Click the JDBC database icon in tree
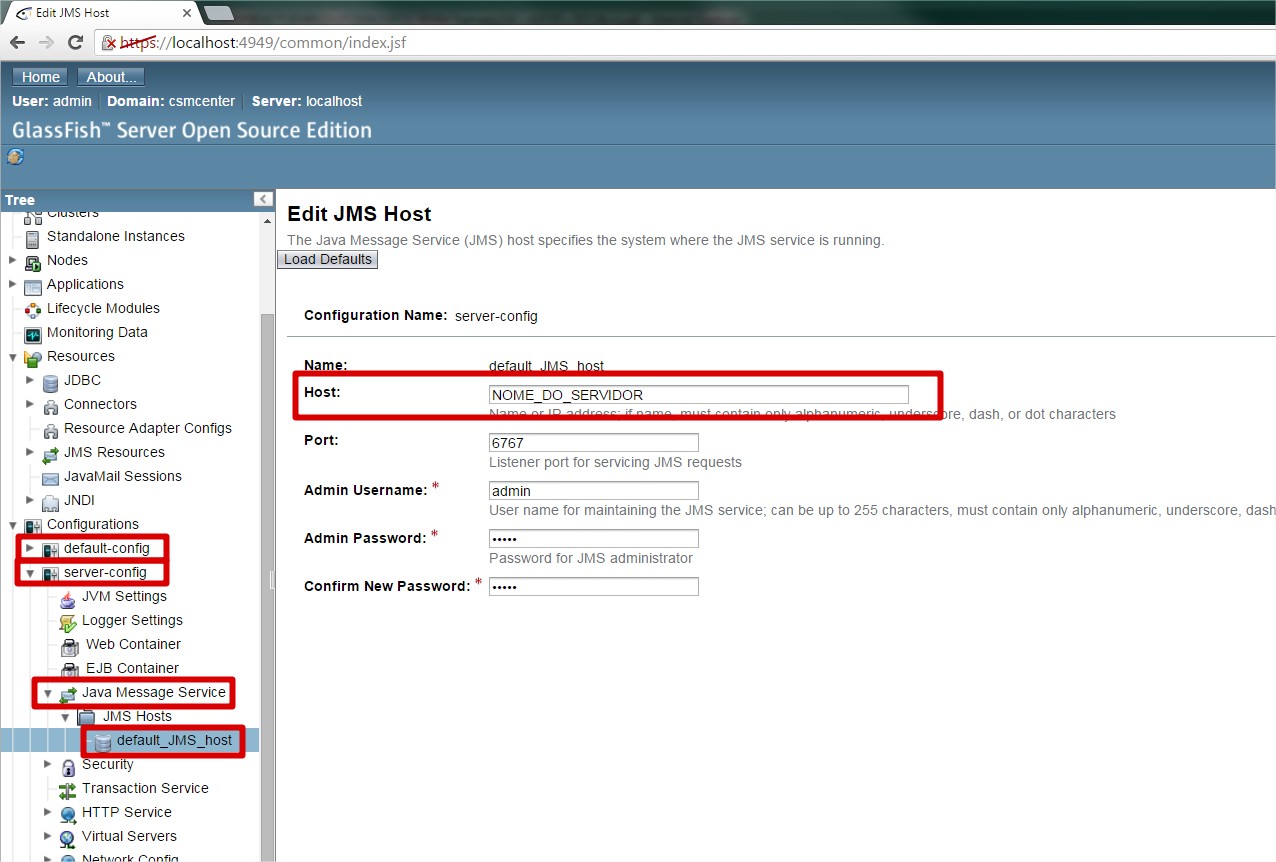 51,381
